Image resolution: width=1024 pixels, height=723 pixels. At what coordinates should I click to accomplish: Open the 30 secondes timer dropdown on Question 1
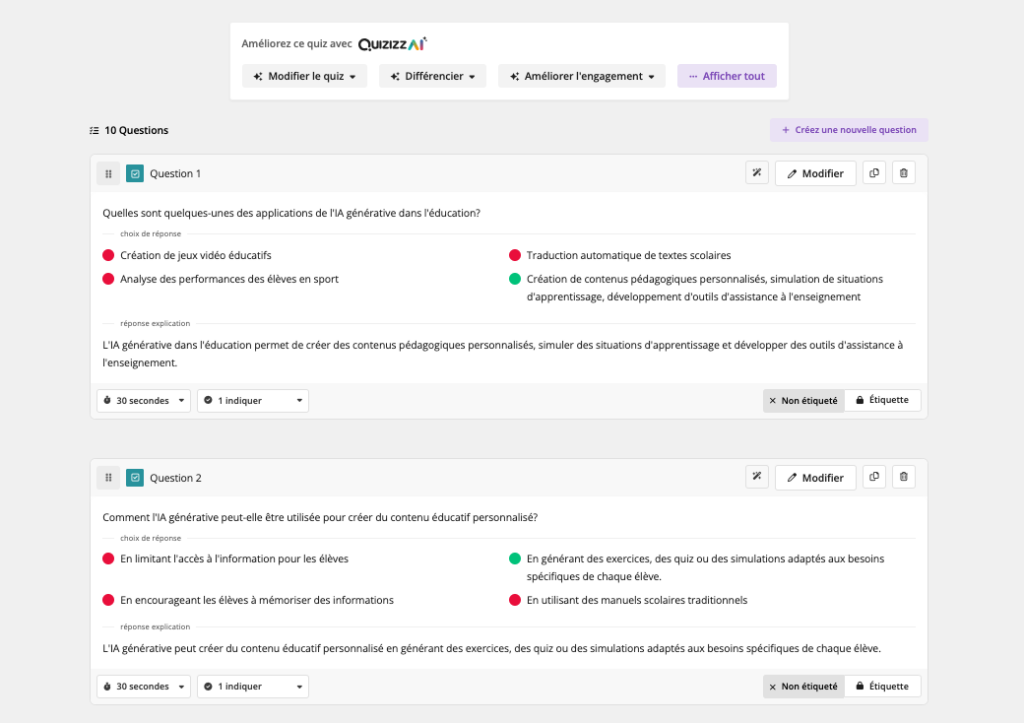pos(144,400)
